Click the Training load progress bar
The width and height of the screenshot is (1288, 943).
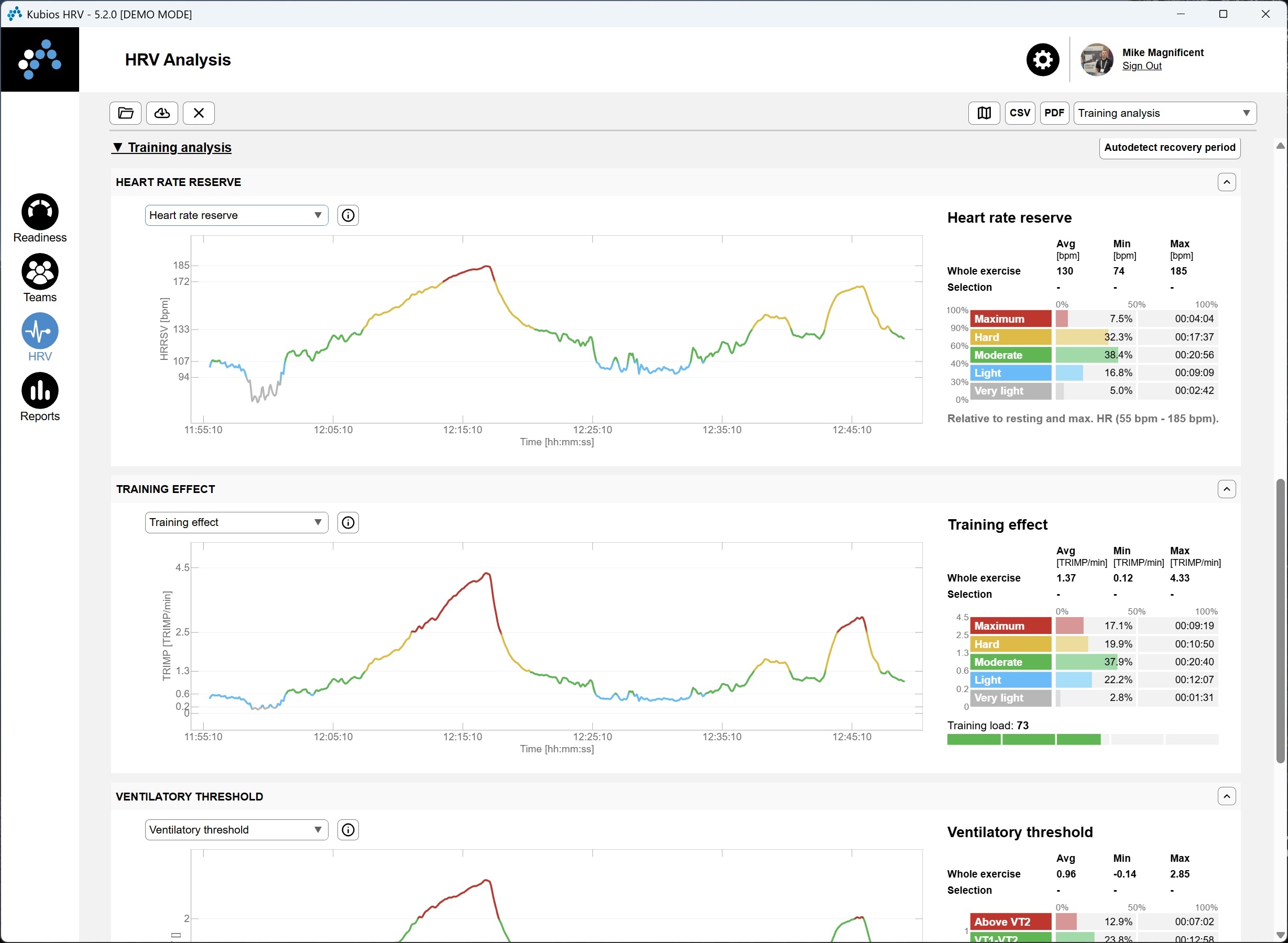1083,740
